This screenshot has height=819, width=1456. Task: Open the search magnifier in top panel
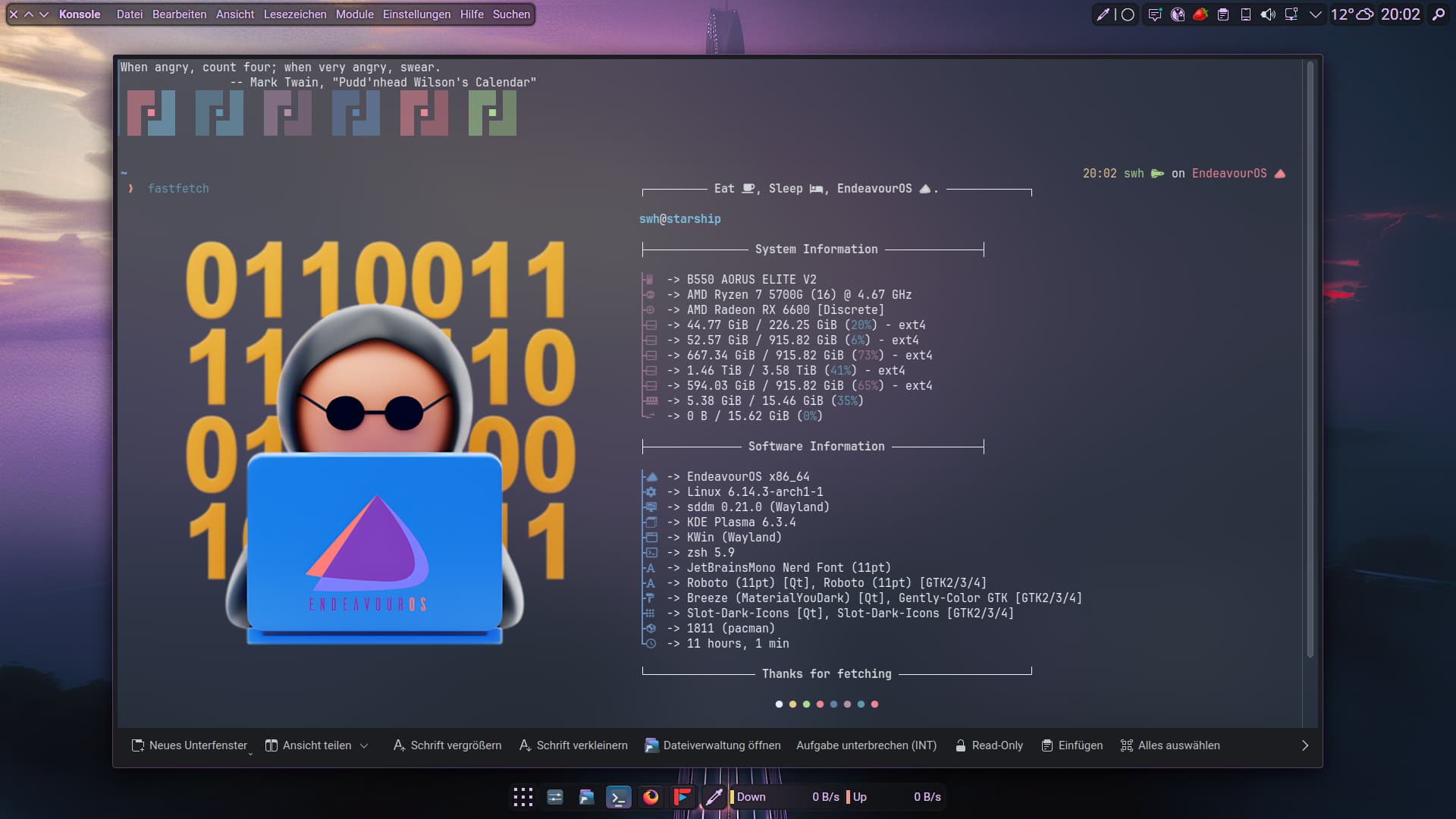pos(1439,14)
